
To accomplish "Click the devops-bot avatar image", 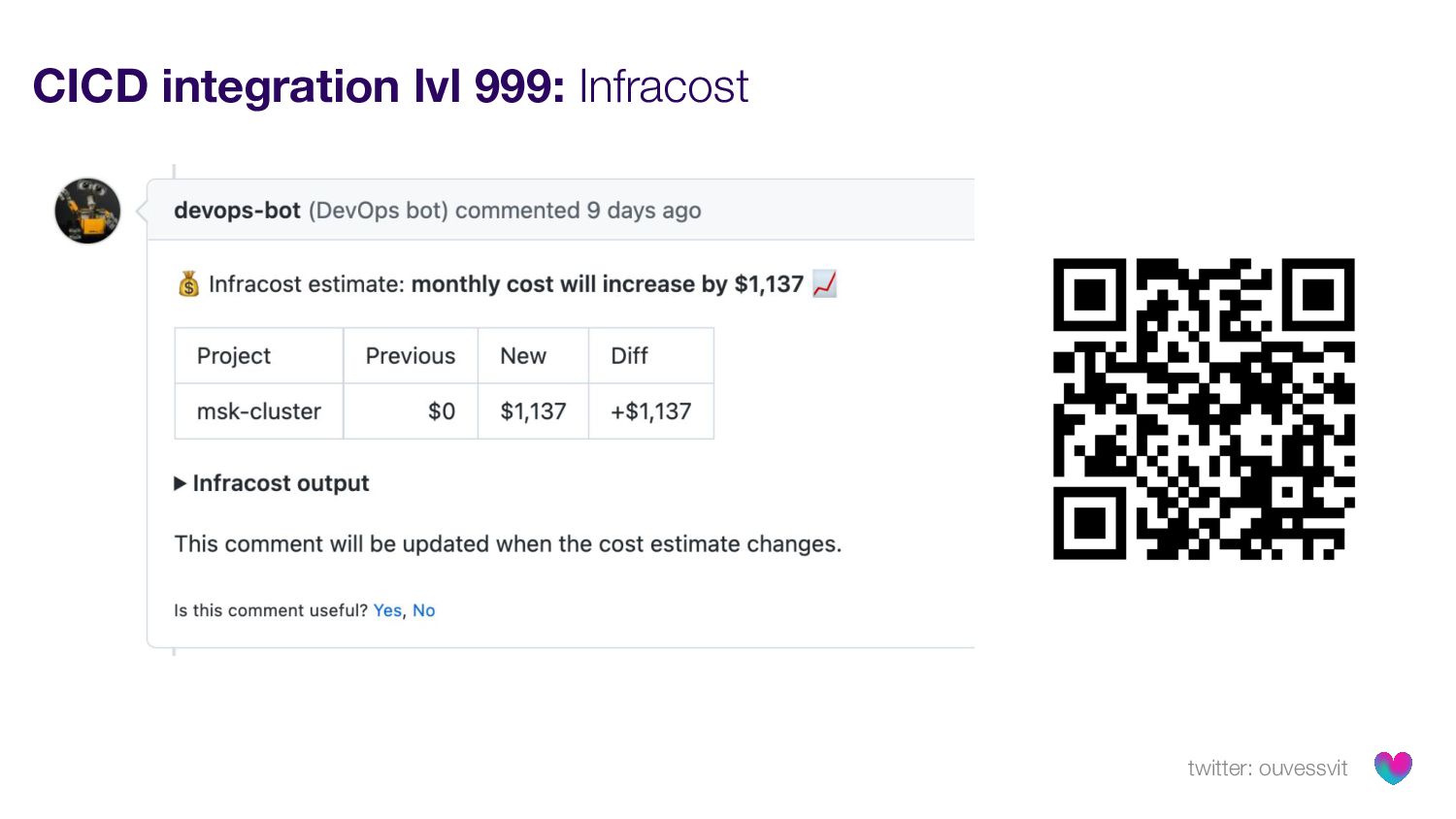I will pyautogui.click(x=87, y=211).
